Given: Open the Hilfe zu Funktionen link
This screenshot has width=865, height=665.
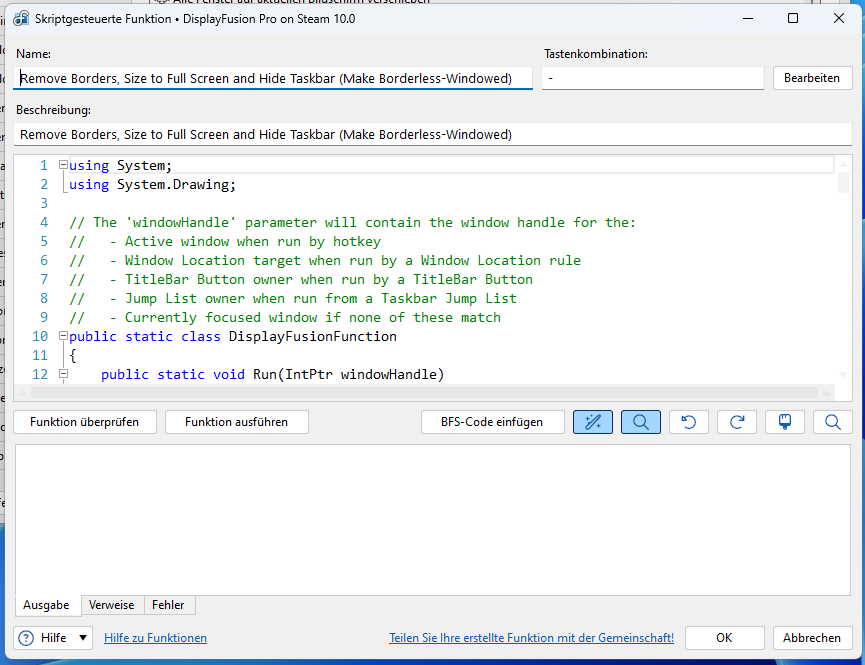Looking at the screenshot, I should click(x=156, y=638).
